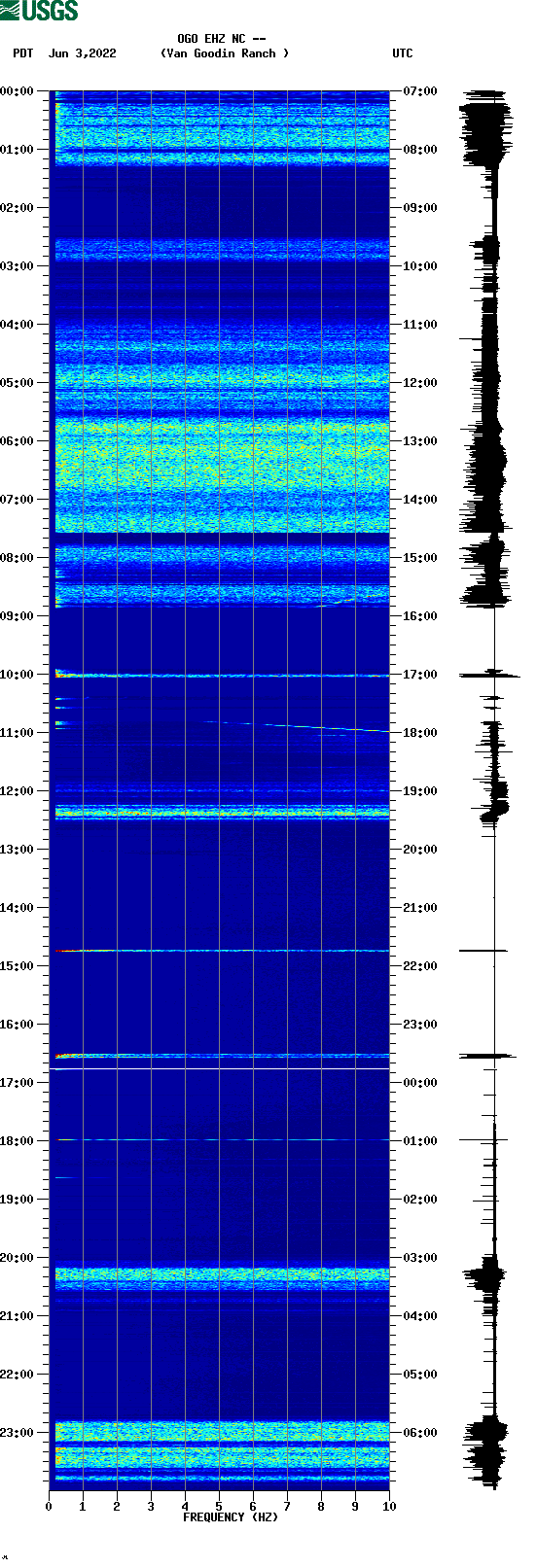Click the 07:00 PDT time label on left axis
Viewport: 537px width, 1568px height.
click(18, 500)
